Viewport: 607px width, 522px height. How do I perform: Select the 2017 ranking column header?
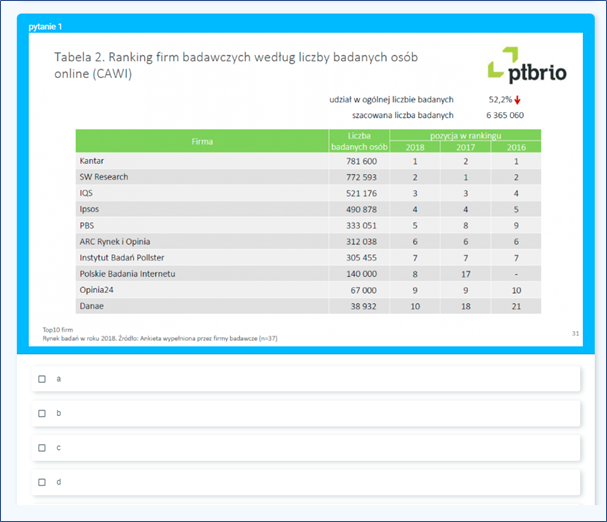(465, 147)
